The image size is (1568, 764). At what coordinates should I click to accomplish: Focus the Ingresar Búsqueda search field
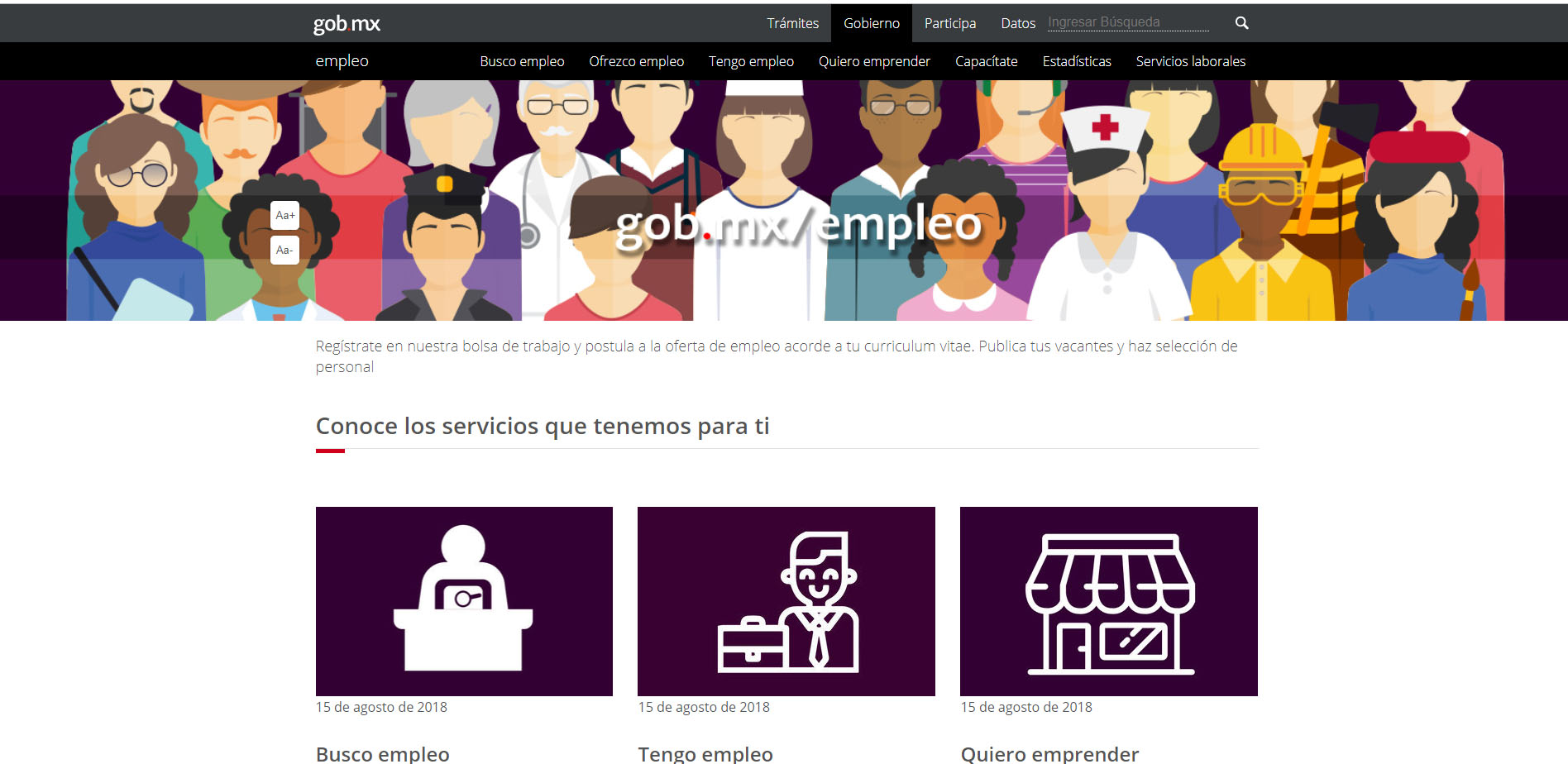tap(1127, 22)
